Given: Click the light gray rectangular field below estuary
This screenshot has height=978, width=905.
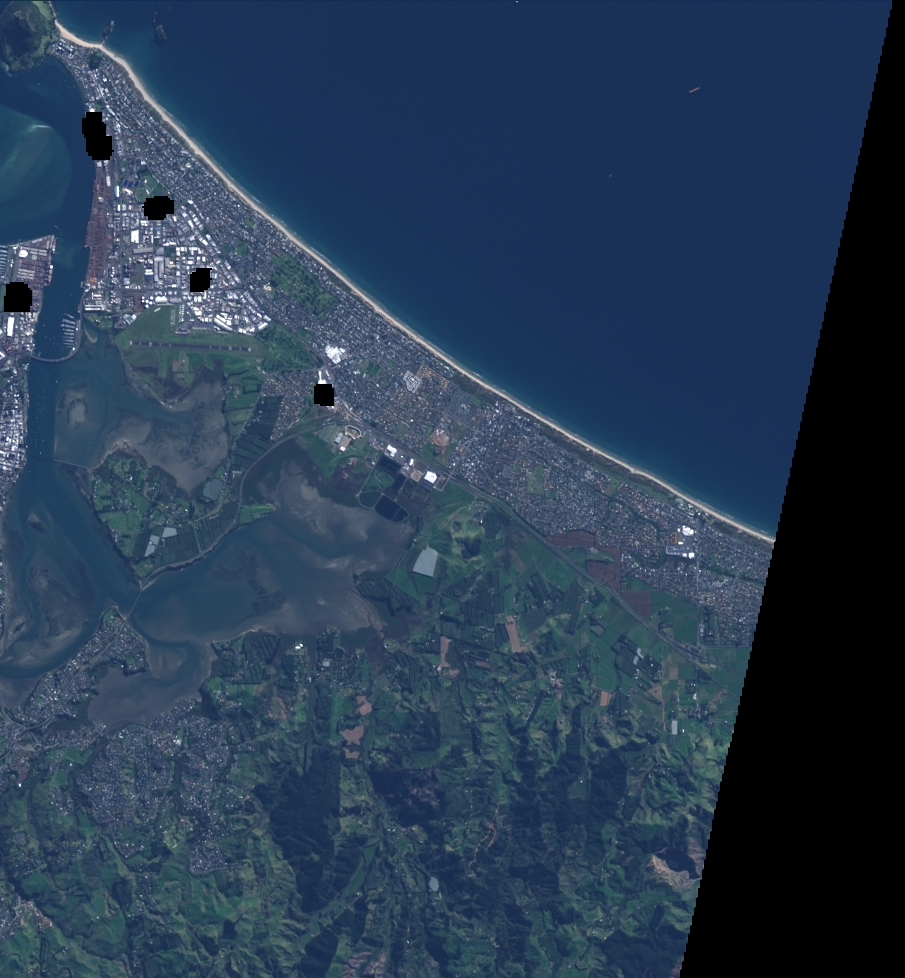Looking at the screenshot, I should [425, 562].
